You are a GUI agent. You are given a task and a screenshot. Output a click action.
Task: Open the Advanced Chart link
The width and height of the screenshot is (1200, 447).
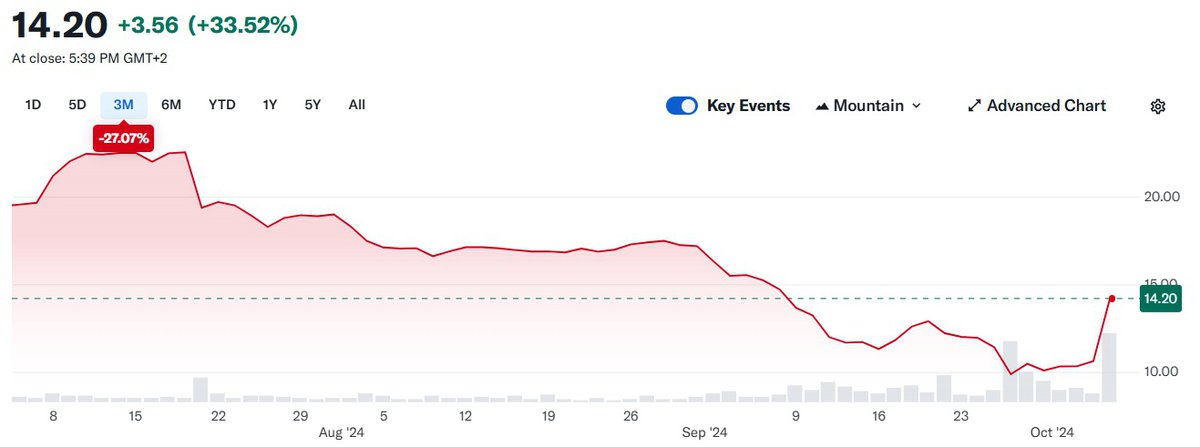[1046, 106]
